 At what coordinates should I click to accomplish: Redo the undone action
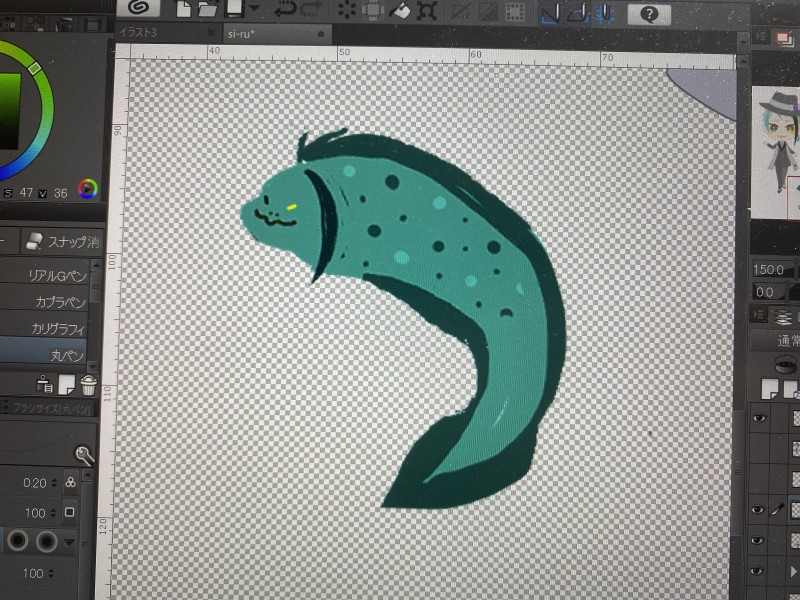pyautogui.click(x=311, y=10)
